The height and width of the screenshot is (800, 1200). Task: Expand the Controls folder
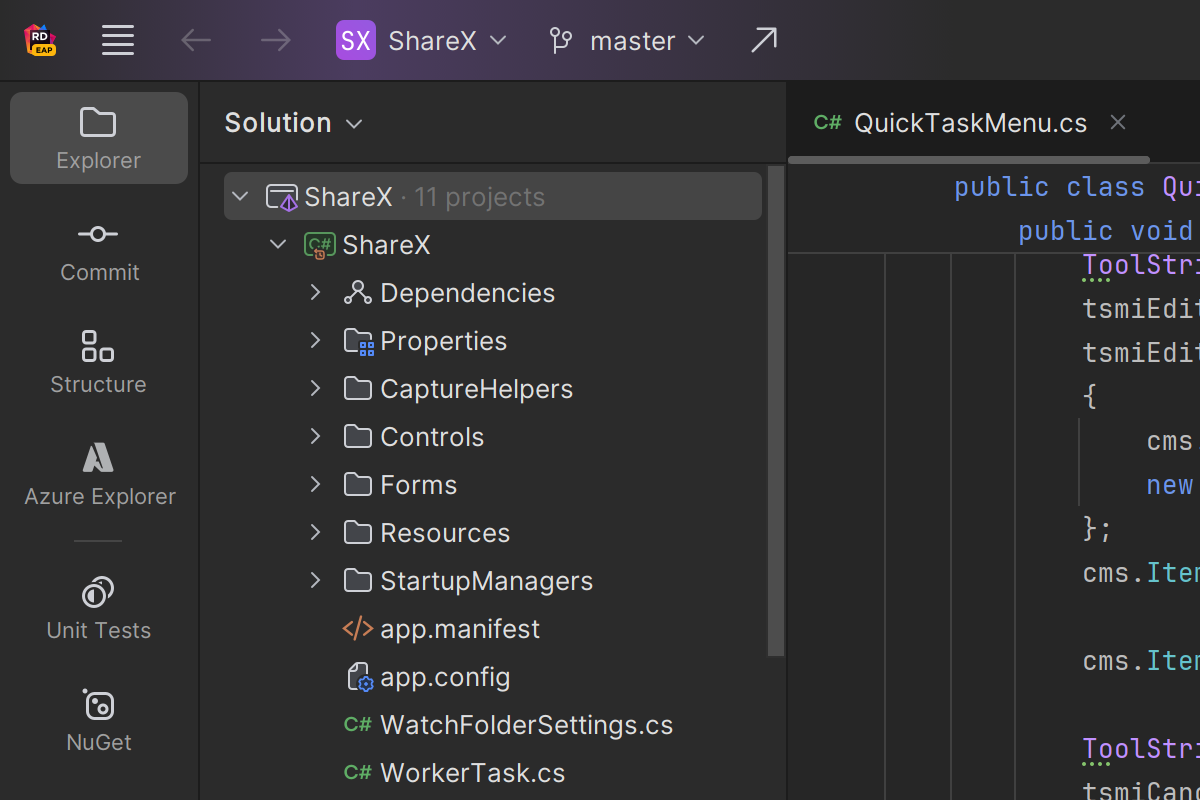coord(315,436)
